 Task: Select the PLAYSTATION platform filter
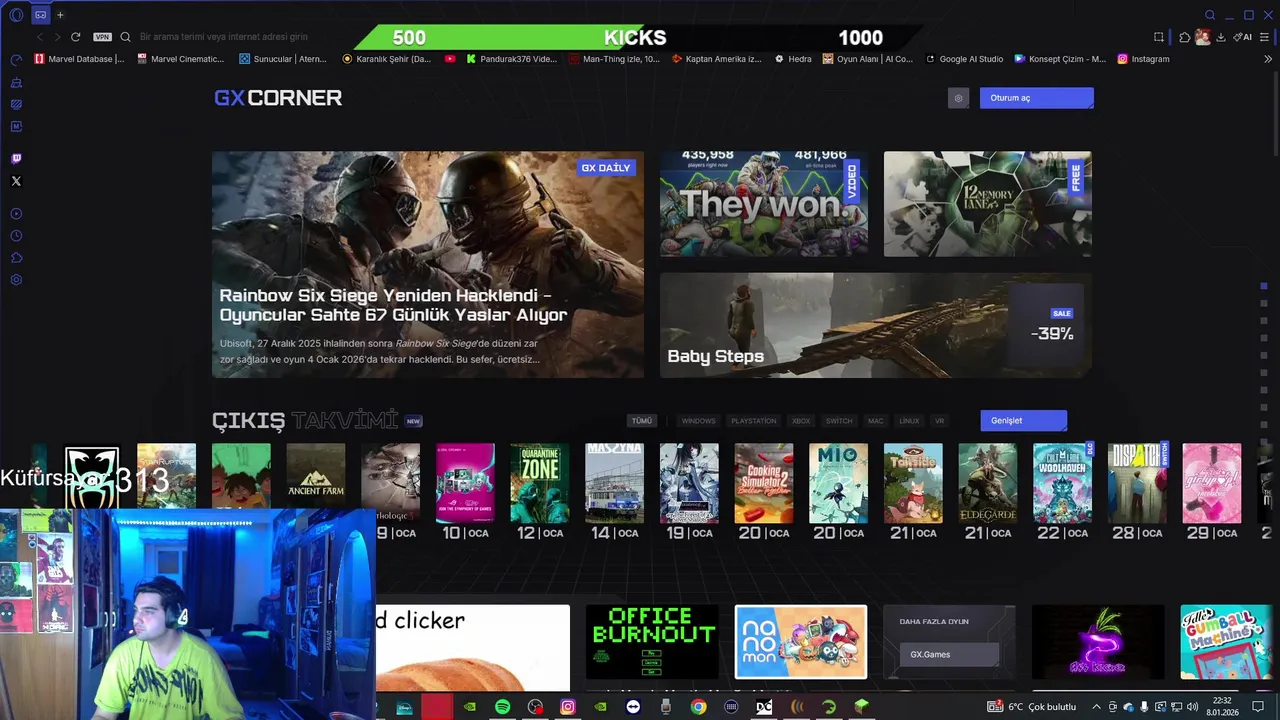click(x=753, y=421)
